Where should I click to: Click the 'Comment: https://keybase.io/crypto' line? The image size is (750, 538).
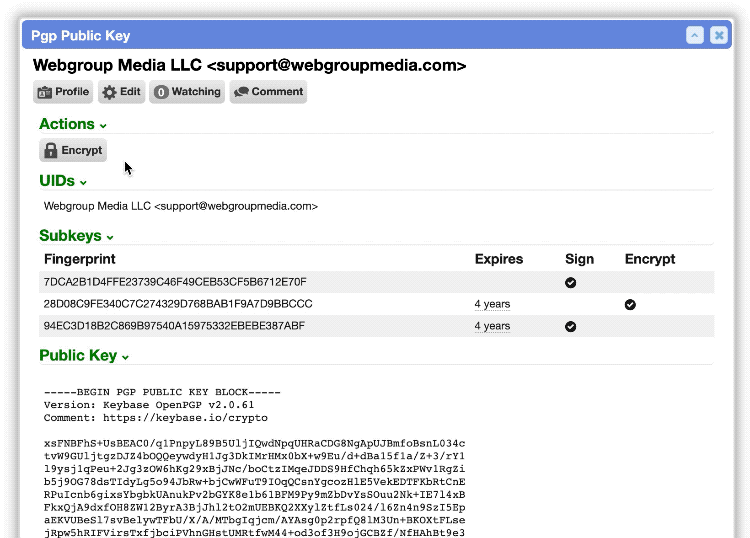tap(155, 418)
